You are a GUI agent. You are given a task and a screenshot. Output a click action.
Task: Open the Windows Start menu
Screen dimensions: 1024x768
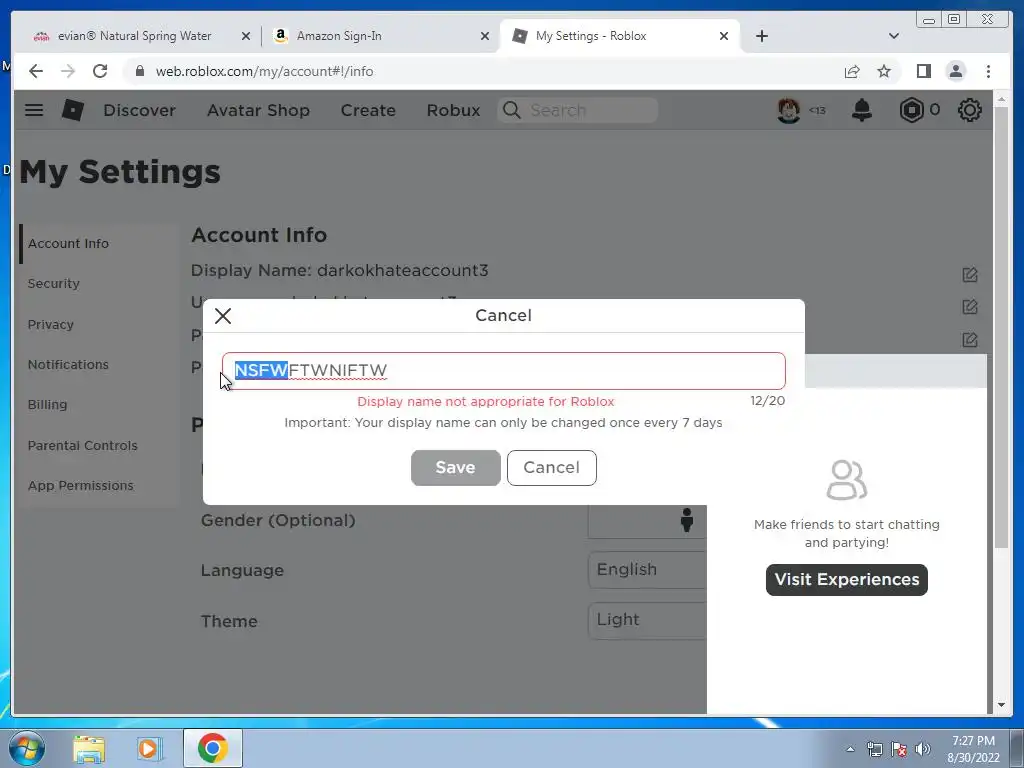click(x=26, y=748)
